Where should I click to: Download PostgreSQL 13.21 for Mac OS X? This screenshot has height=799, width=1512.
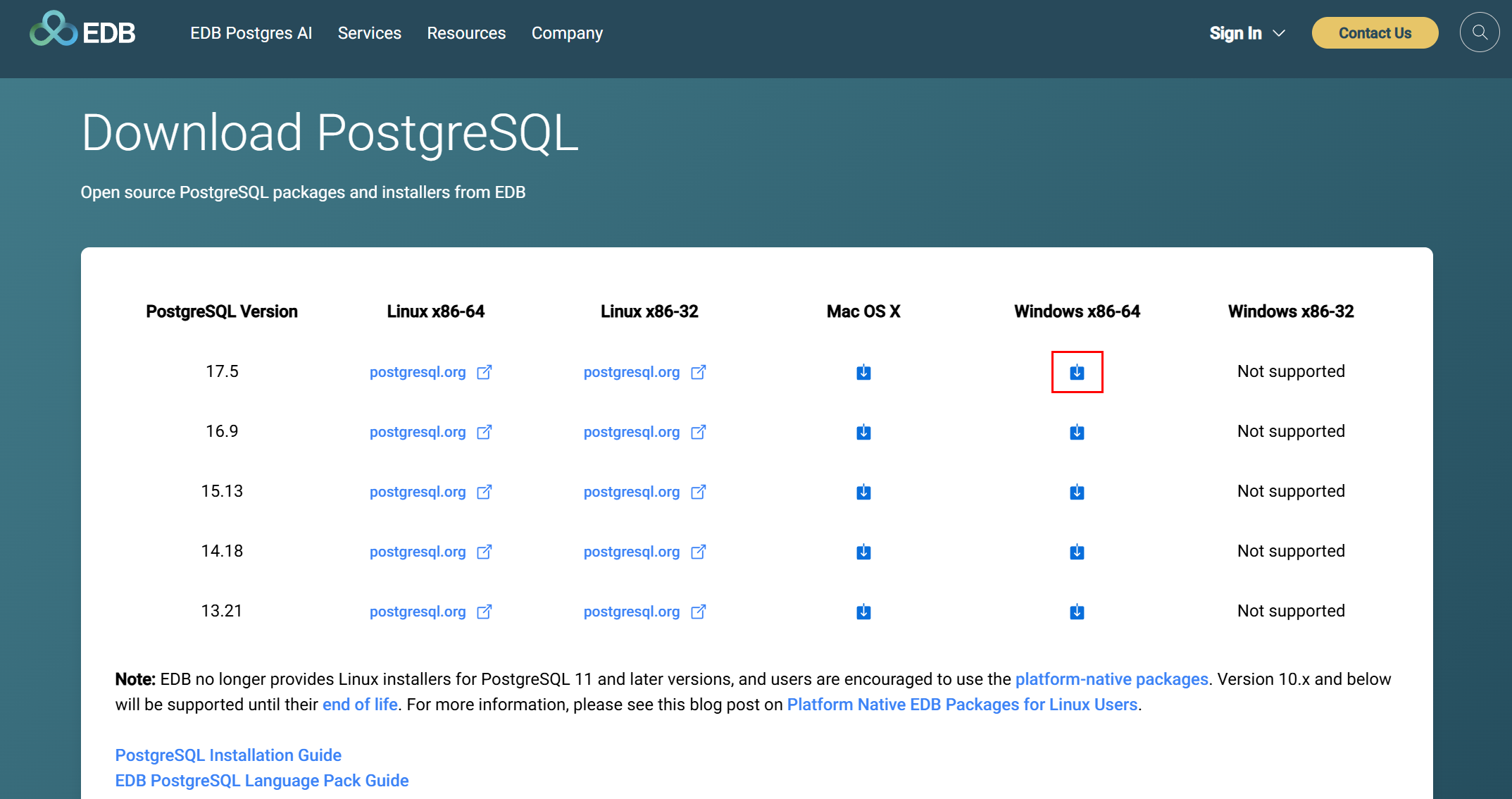tap(863, 612)
